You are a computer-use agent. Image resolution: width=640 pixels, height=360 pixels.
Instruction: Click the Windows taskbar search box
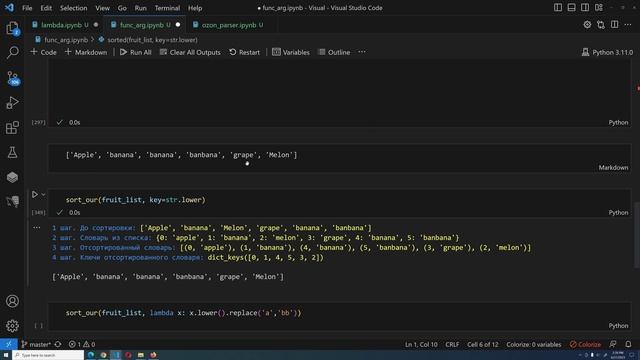click(x=48, y=355)
